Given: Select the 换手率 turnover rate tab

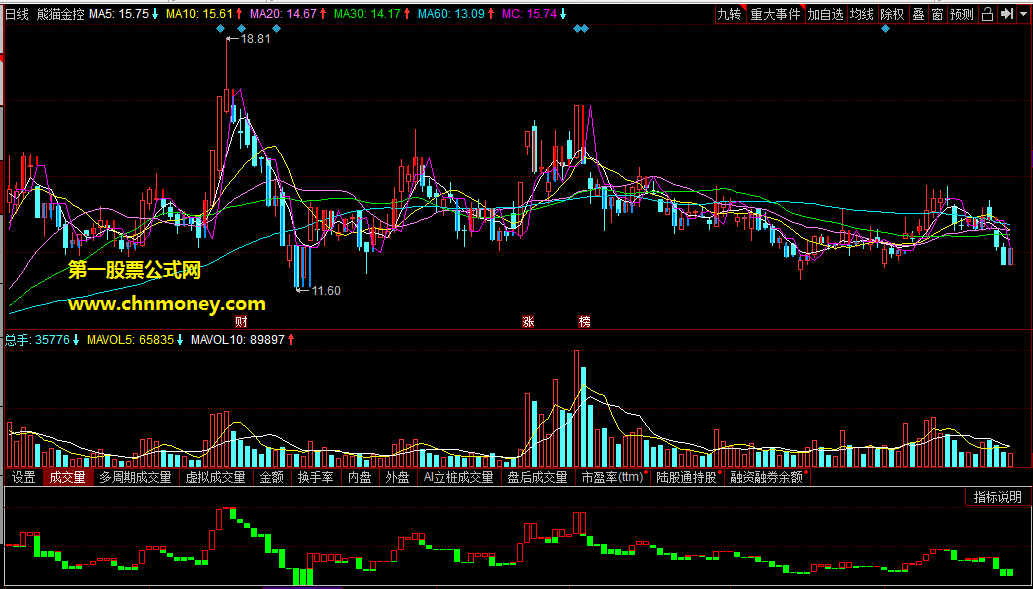Looking at the screenshot, I should [x=316, y=477].
